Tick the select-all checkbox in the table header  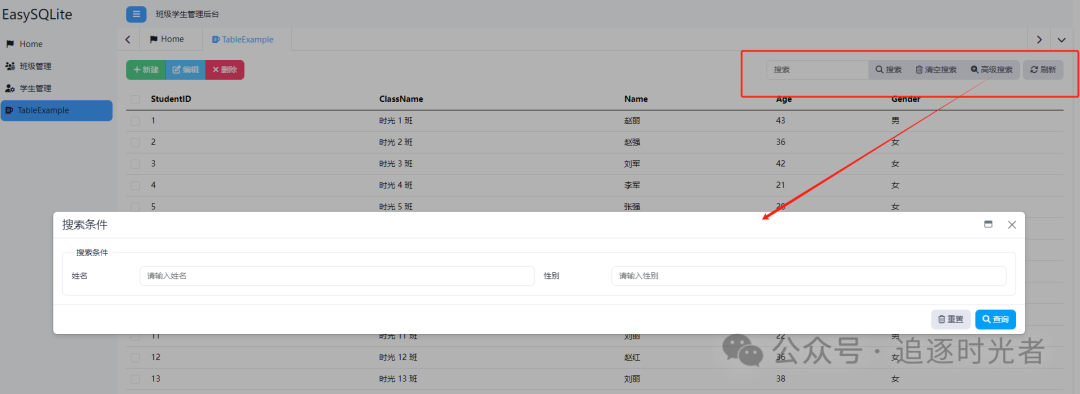pos(135,99)
